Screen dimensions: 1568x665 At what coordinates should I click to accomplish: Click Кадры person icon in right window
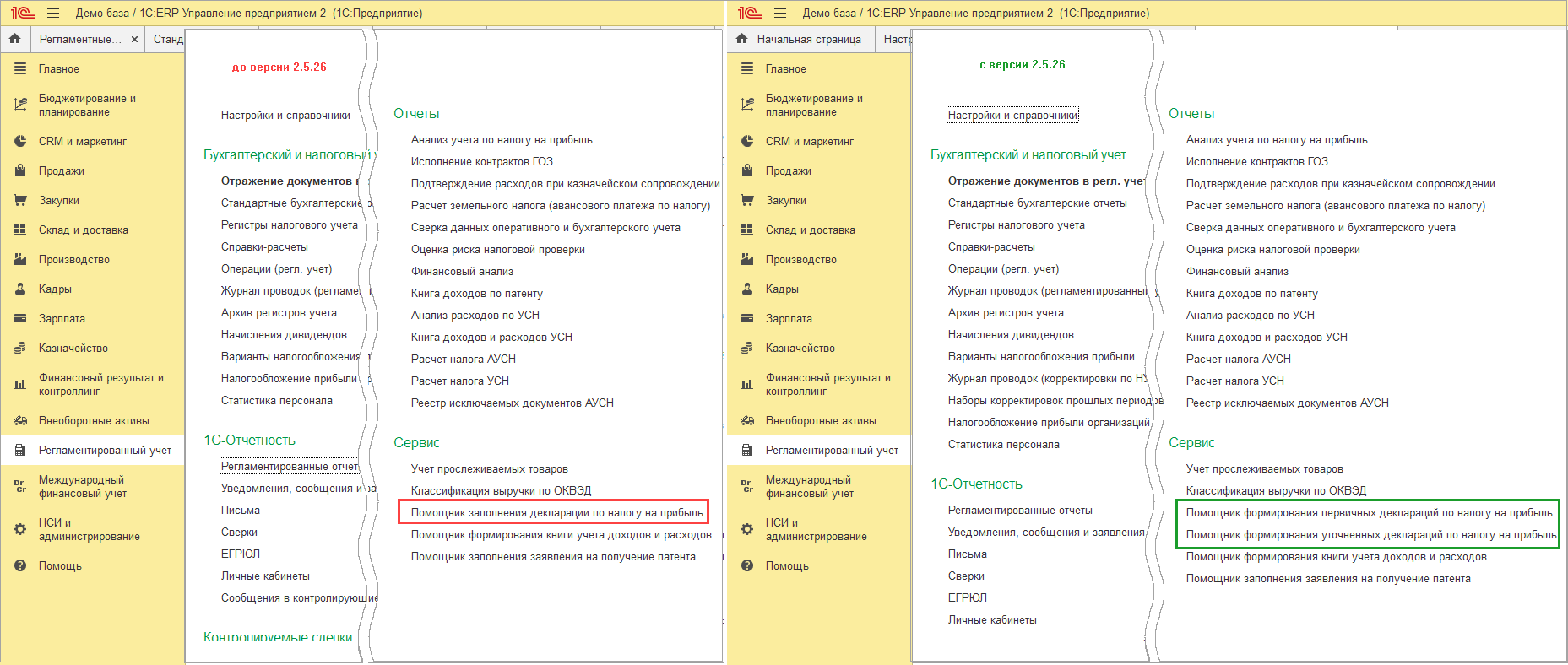[x=747, y=289]
